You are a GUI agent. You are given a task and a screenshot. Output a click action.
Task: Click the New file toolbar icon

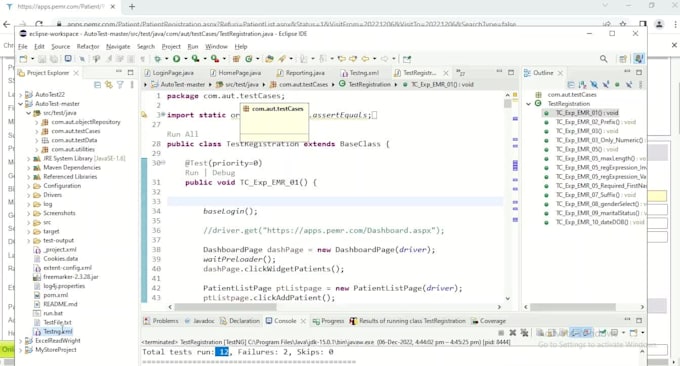[23, 59]
